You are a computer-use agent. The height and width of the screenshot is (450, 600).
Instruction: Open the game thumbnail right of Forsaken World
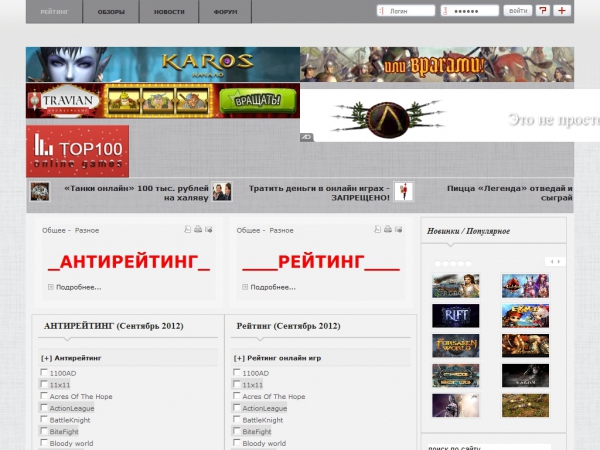pyautogui.click(x=525, y=346)
